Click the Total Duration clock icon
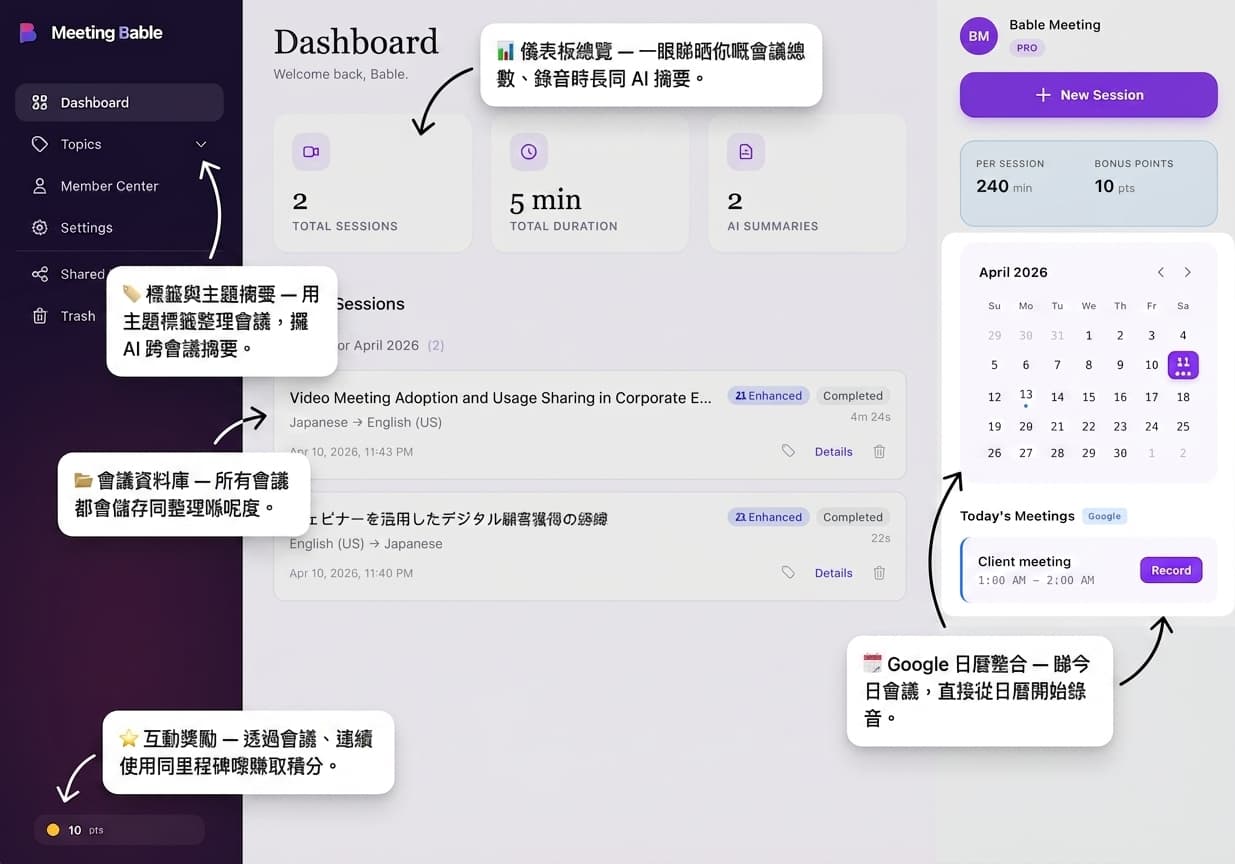Image resolution: width=1235 pixels, height=864 pixels. click(528, 151)
